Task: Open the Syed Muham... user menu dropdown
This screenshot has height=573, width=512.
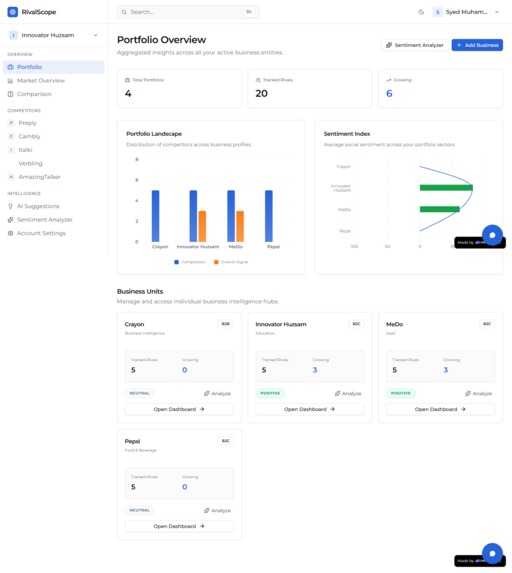Action: [x=466, y=12]
